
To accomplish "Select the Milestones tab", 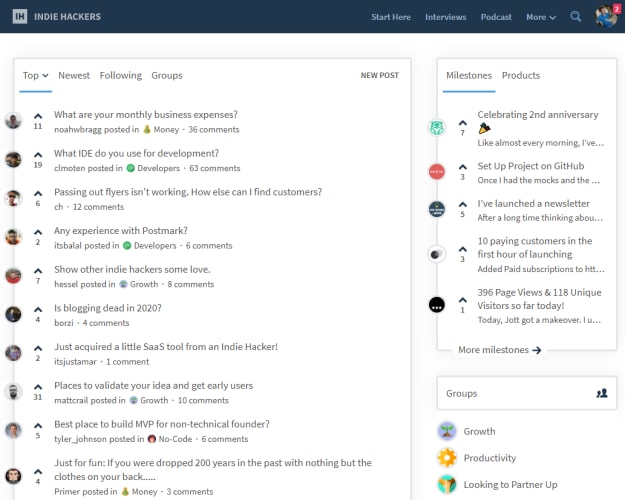I will tap(469, 75).
